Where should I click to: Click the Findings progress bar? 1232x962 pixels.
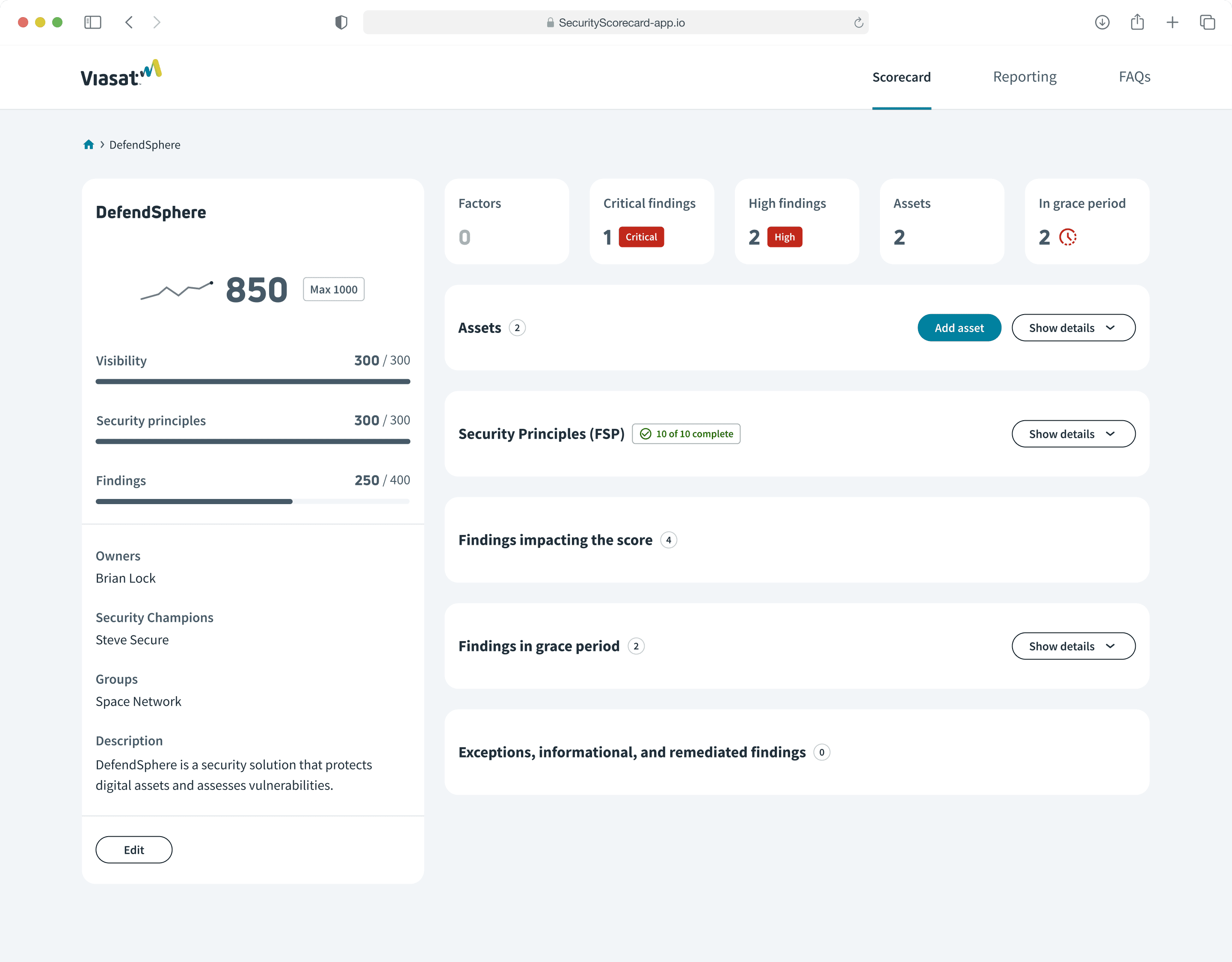click(253, 501)
